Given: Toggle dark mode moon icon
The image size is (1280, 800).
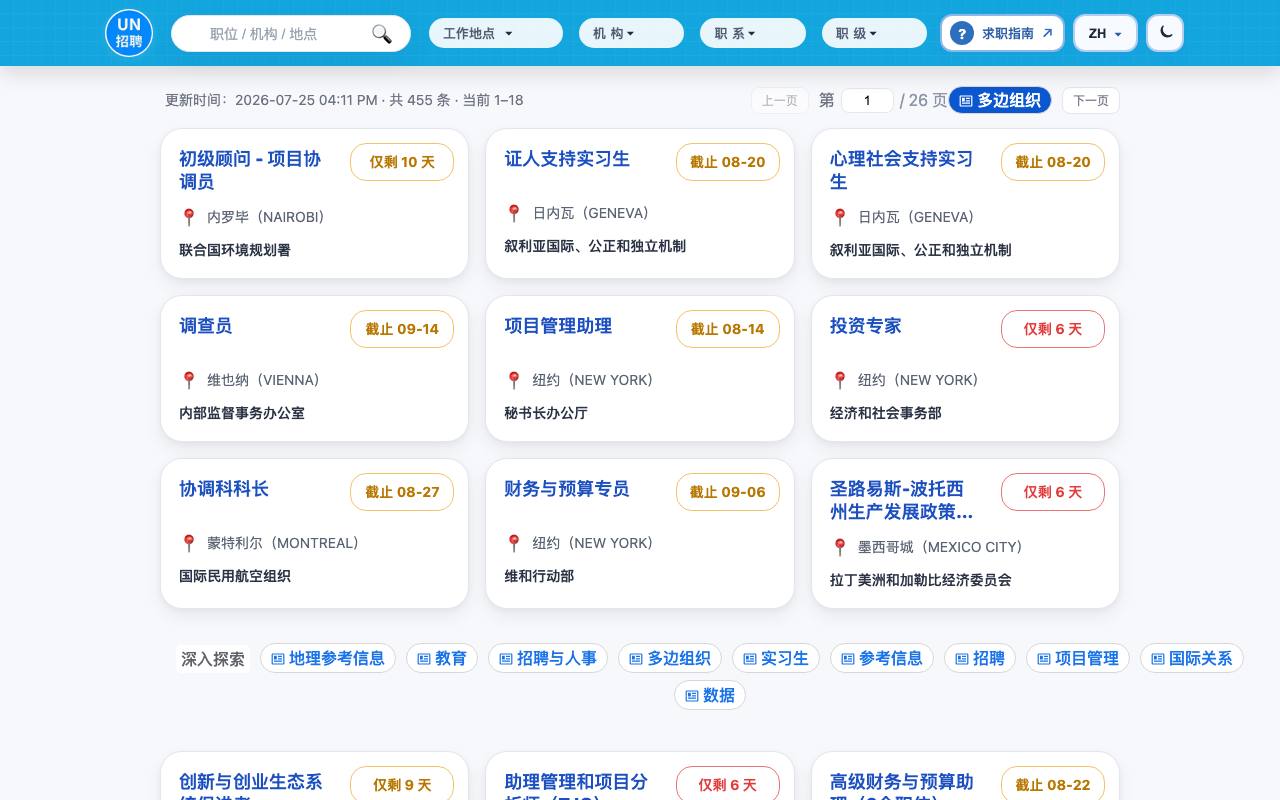Looking at the screenshot, I should 1165,32.
